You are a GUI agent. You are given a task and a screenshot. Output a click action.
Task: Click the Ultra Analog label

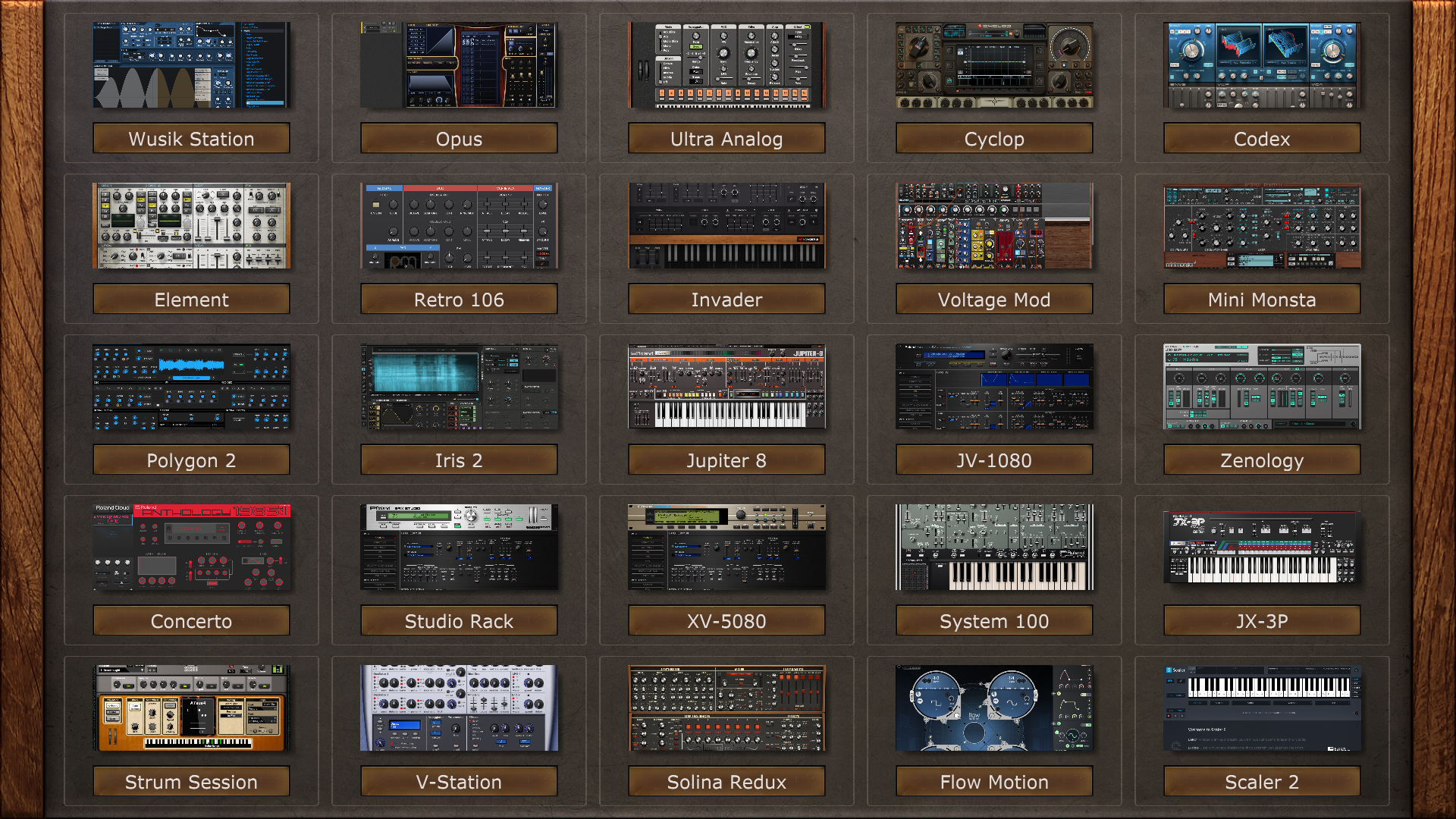click(x=726, y=139)
